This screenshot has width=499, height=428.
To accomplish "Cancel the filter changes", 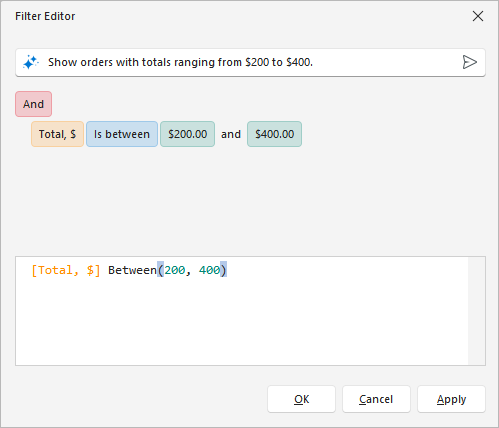I will [376, 399].
